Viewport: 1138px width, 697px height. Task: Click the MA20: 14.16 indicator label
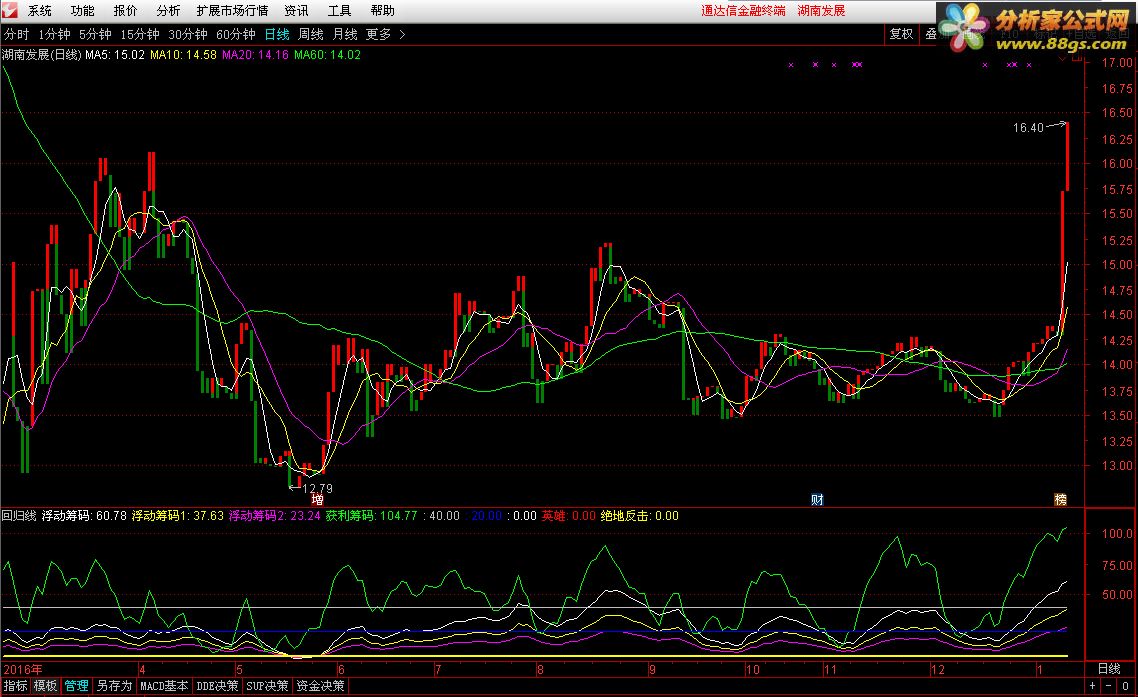[255, 54]
